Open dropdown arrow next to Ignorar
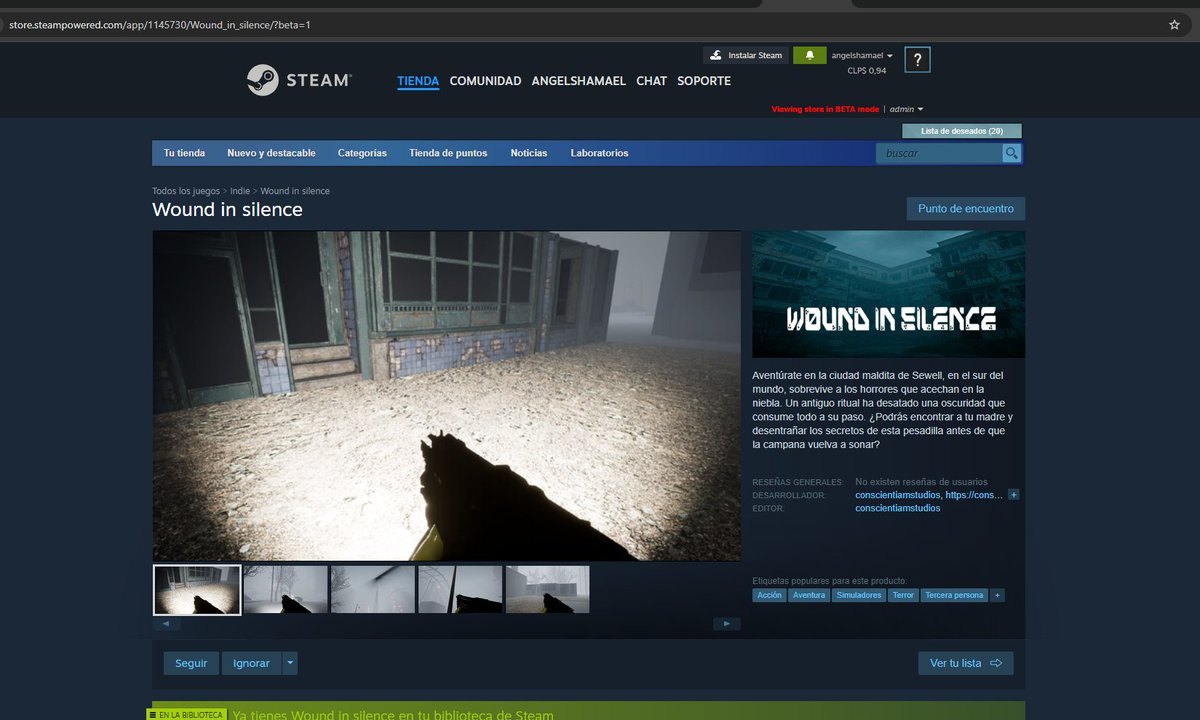Viewport: 1200px width, 720px height. tap(290, 663)
